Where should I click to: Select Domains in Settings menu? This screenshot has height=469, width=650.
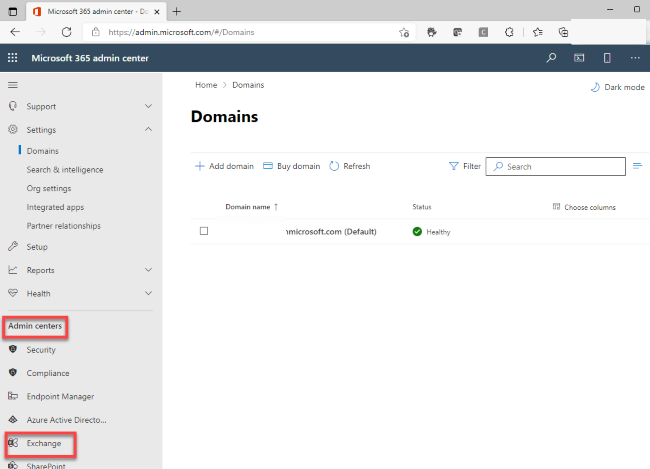pyautogui.click(x=43, y=151)
